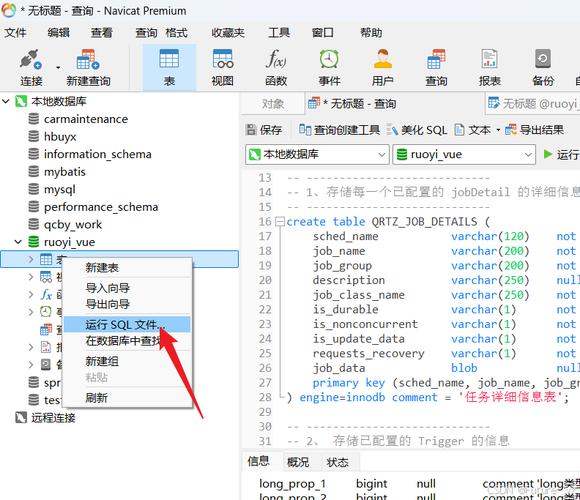This screenshot has height=500, width=580.
Task: Collapse the code fold at line 16
Action: pos(280,222)
